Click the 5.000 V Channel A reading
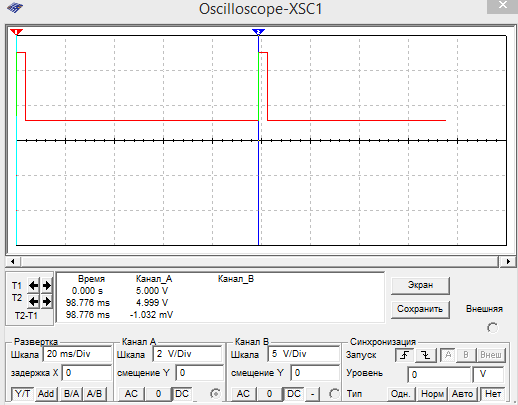 [152, 291]
